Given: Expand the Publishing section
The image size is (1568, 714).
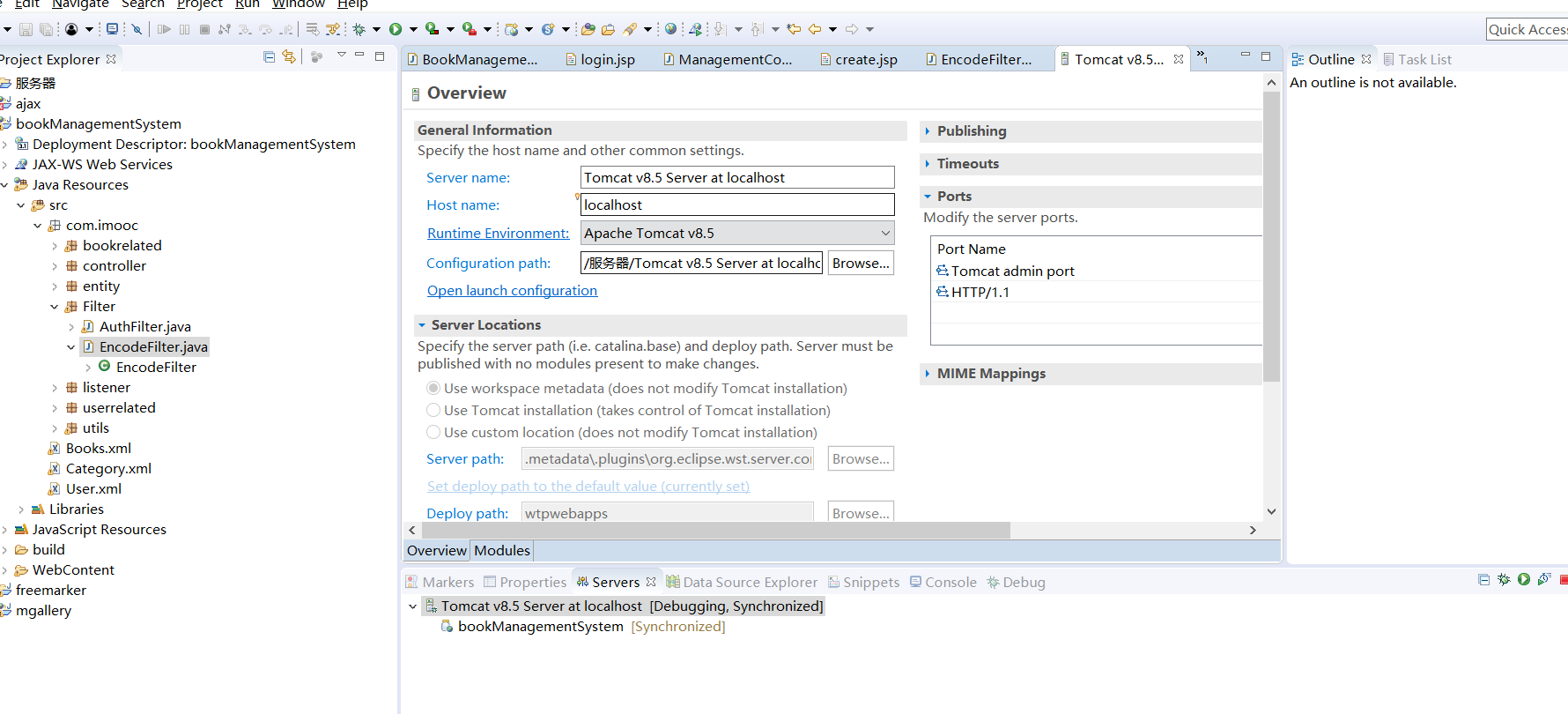Looking at the screenshot, I should tap(928, 130).
